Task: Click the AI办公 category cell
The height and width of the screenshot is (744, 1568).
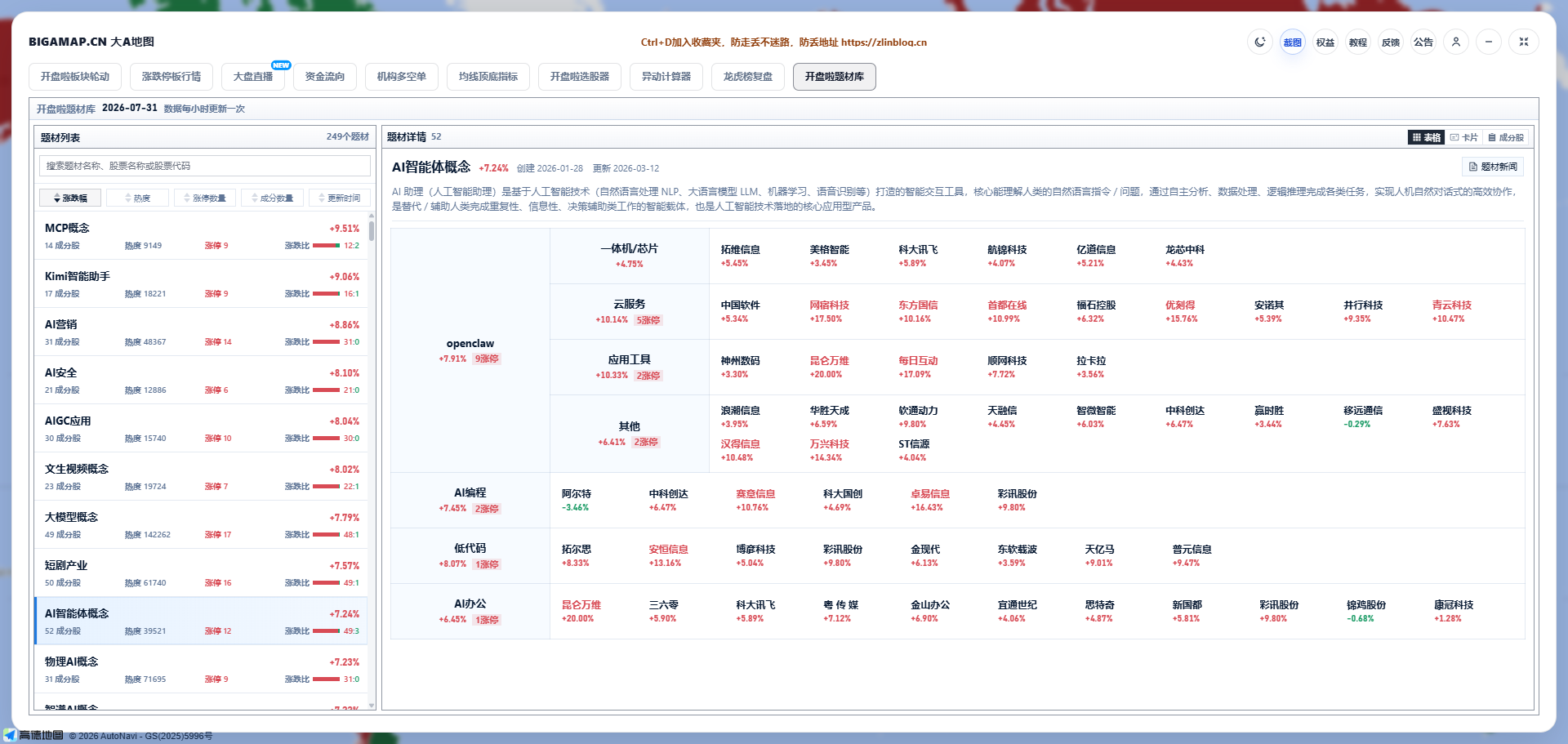Action: tap(470, 611)
